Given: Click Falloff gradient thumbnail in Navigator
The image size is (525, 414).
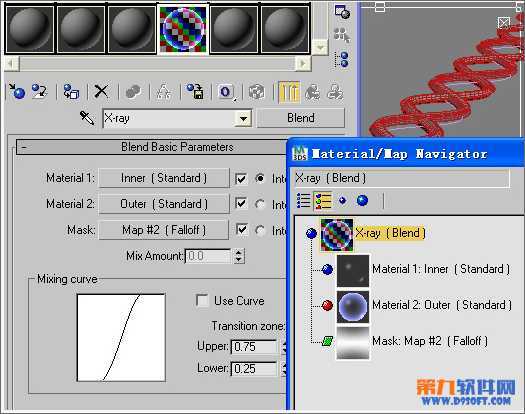Looking at the screenshot, I should (x=353, y=343).
